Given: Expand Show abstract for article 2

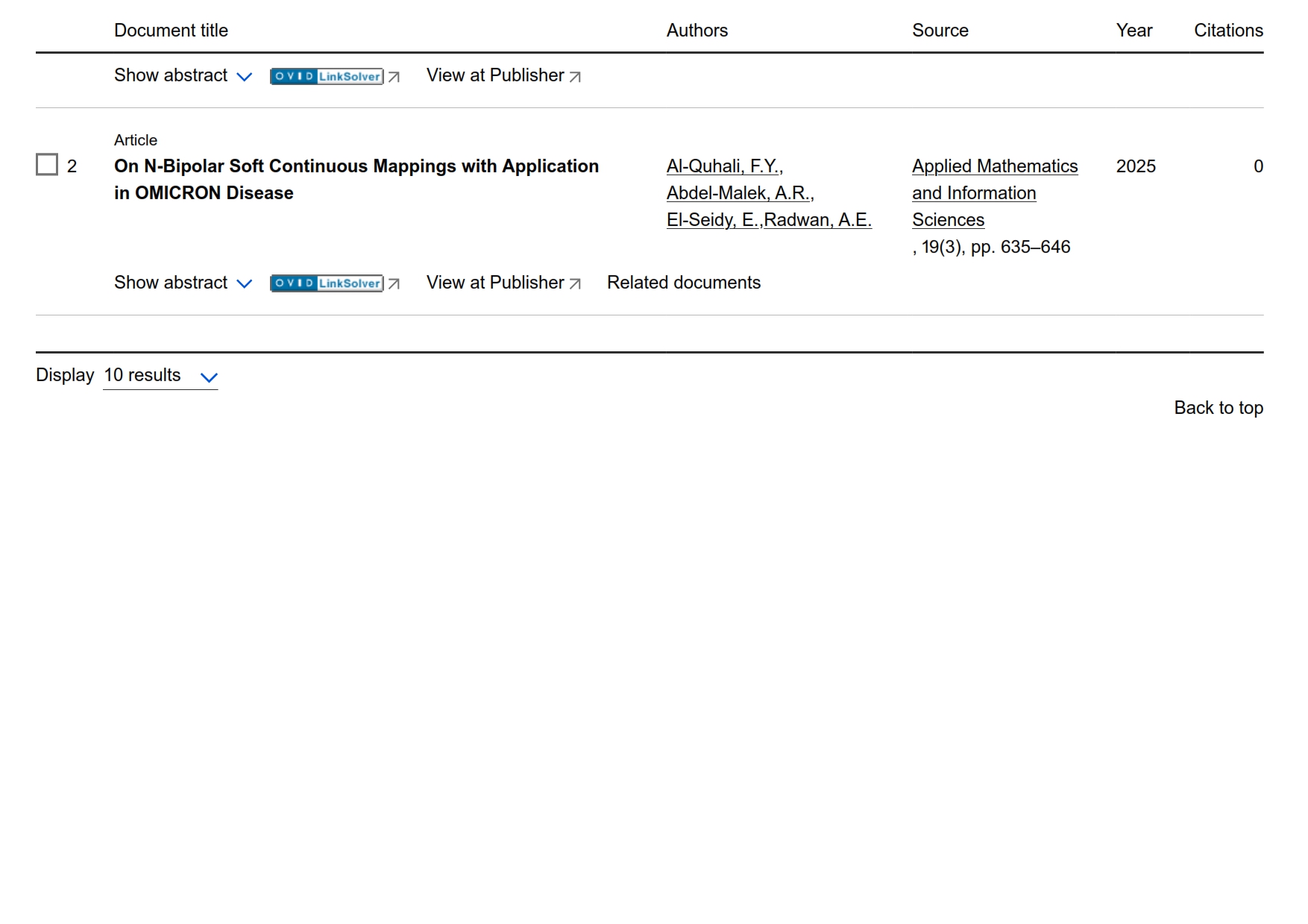Looking at the screenshot, I should pos(183,283).
